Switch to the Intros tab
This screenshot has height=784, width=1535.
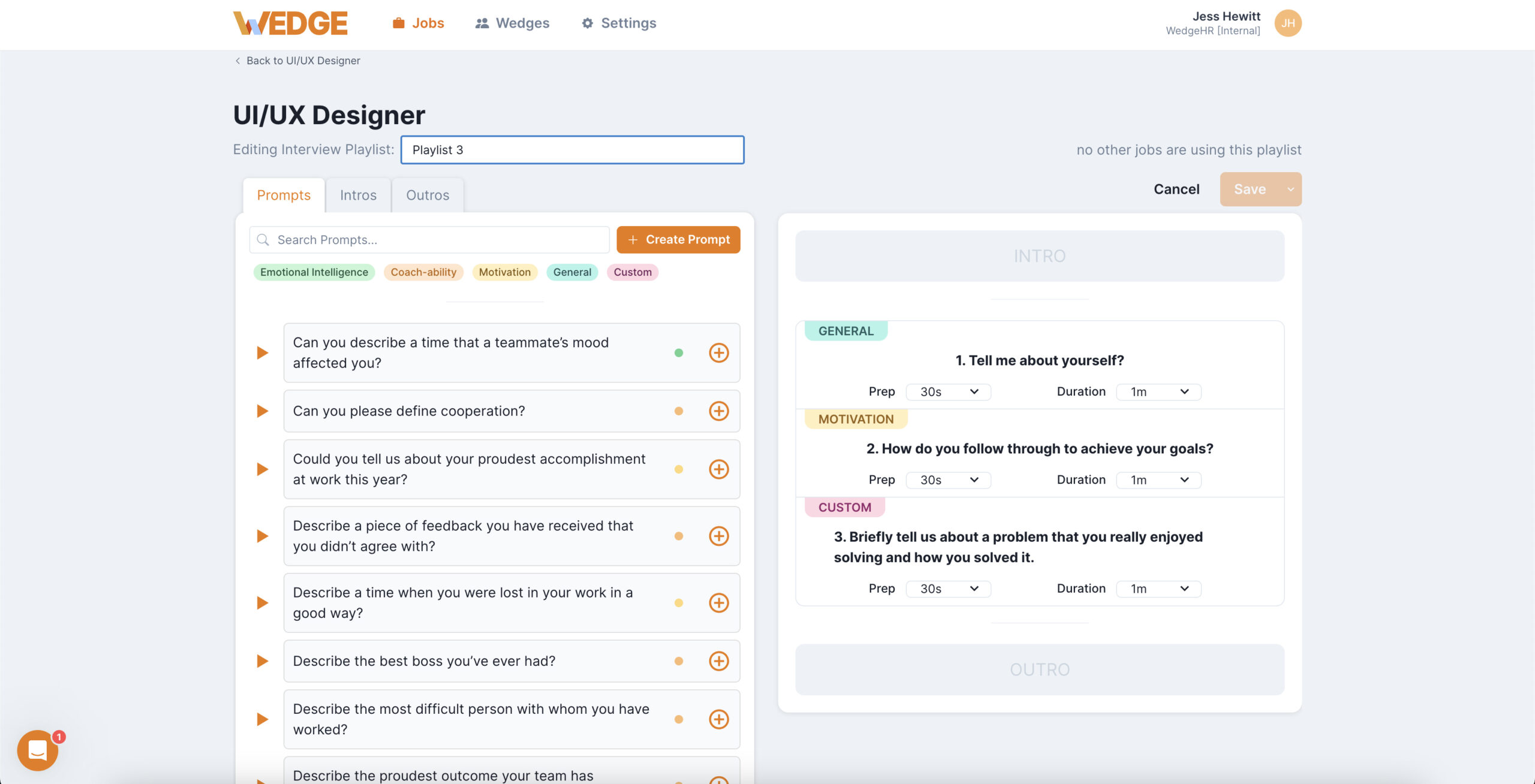pos(358,195)
